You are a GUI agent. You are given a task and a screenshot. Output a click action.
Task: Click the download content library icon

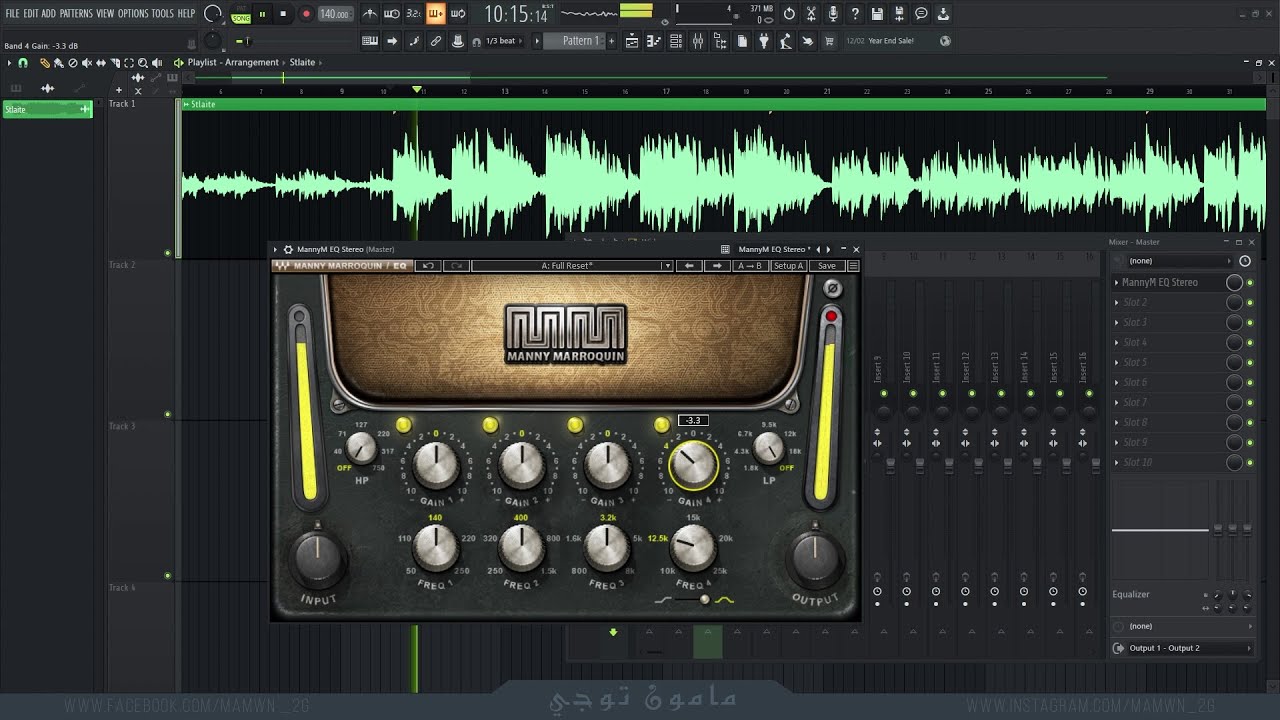pos(943,14)
